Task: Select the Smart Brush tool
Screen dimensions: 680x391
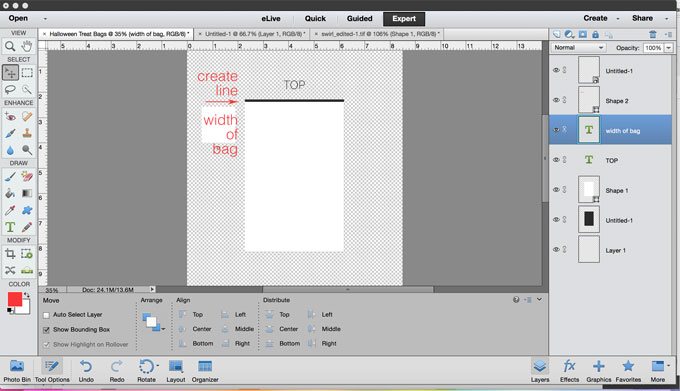Action: [10, 133]
